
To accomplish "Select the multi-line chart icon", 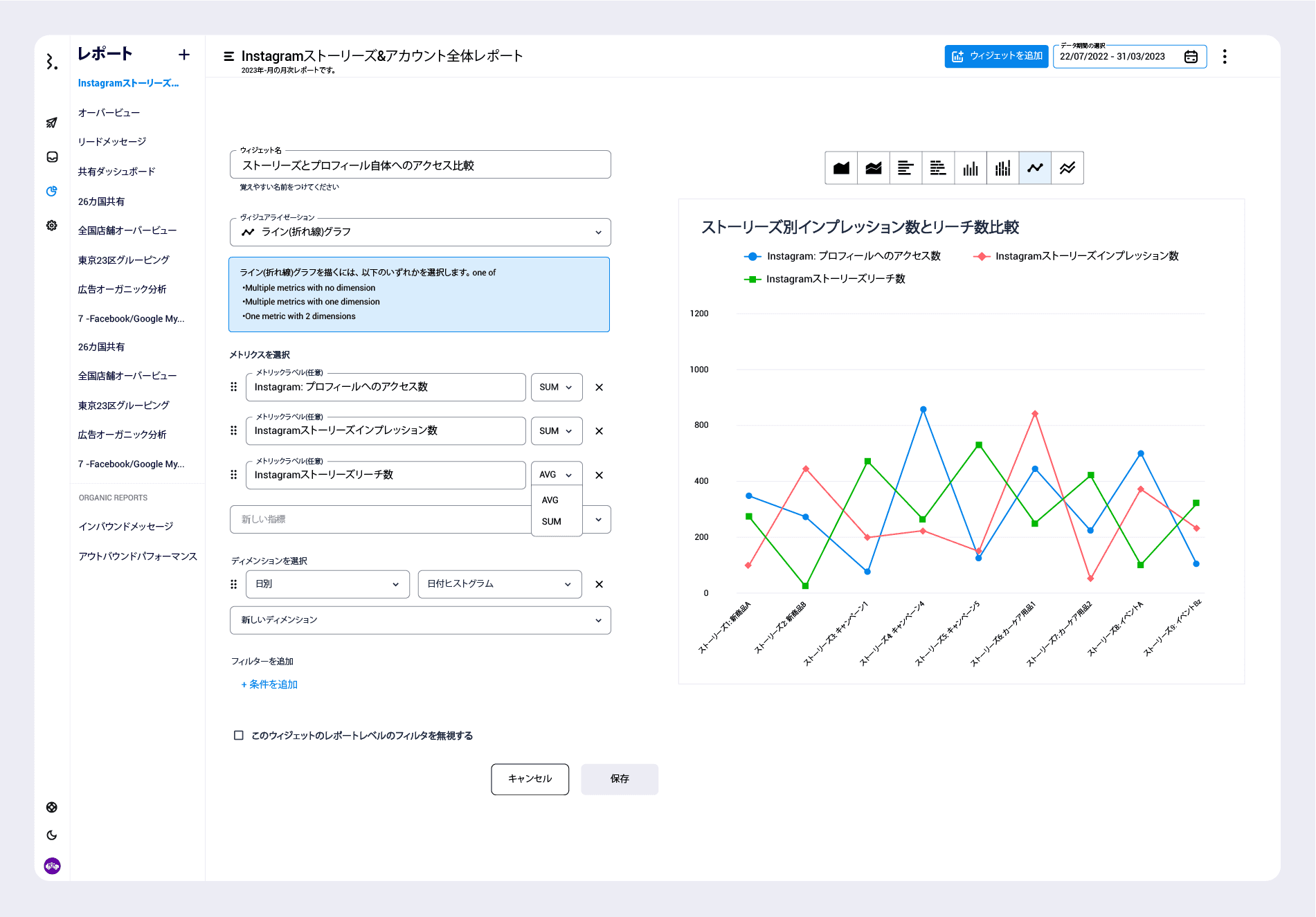I will coord(1067,168).
